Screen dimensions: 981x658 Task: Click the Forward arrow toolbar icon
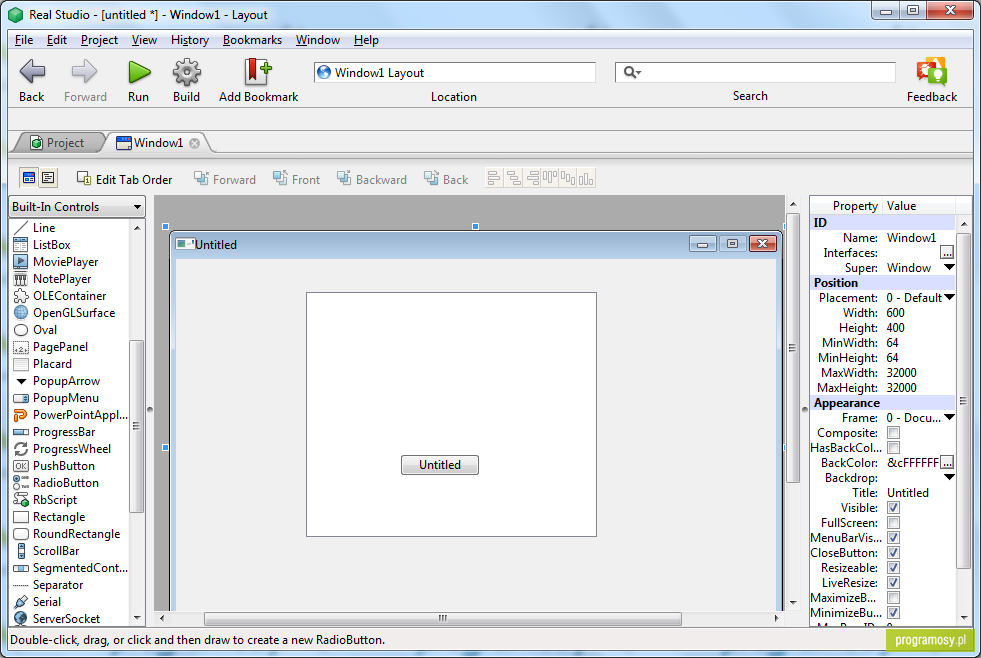click(x=84, y=72)
